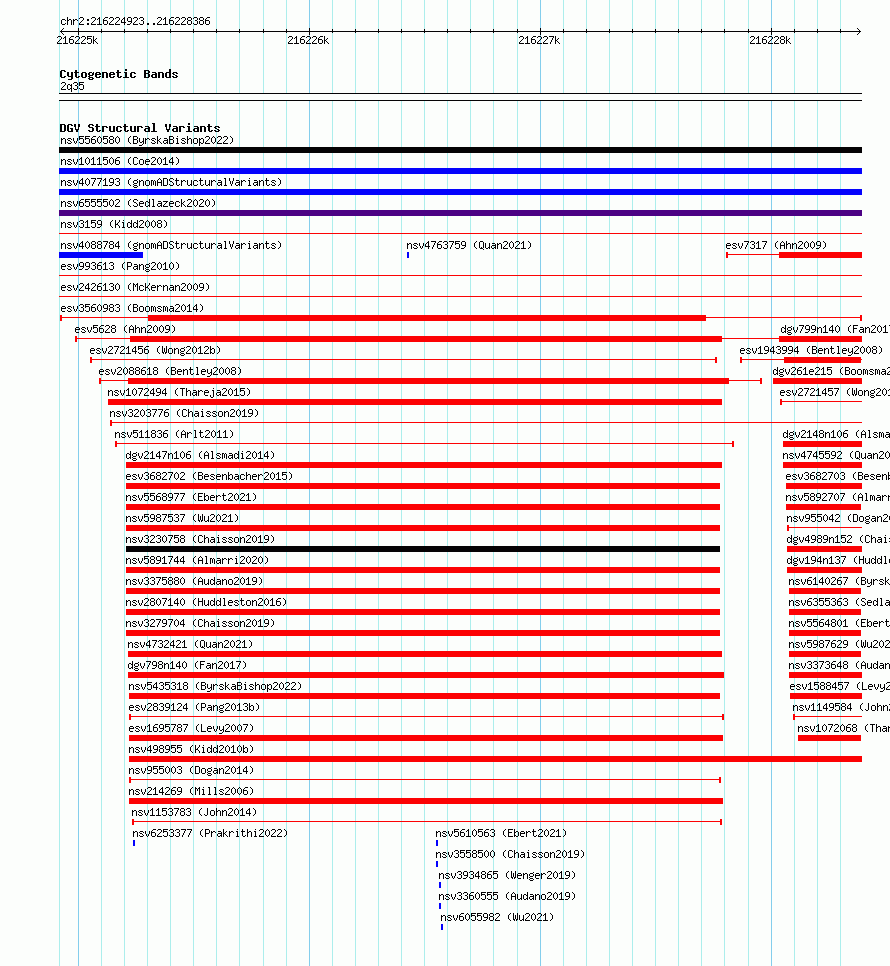890x966 pixels.
Task: Click the nsv1072068 variant label
Action: (843, 728)
